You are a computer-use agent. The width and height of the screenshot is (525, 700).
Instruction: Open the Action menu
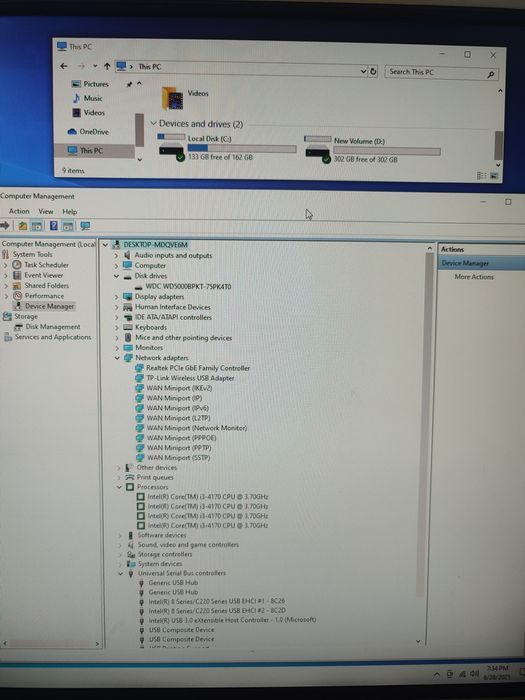click(x=19, y=211)
